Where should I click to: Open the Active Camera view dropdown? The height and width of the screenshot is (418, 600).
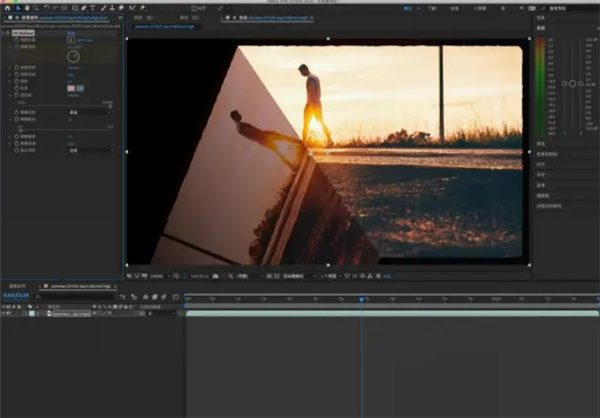coord(299,276)
